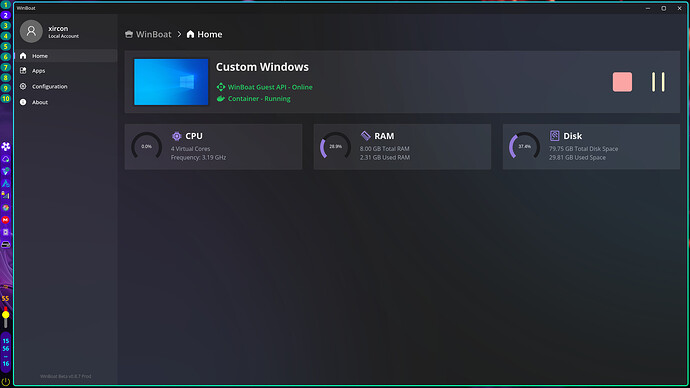Click the Configuration gear icon in sidebar
The image size is (690, 388).
(23, 87)
